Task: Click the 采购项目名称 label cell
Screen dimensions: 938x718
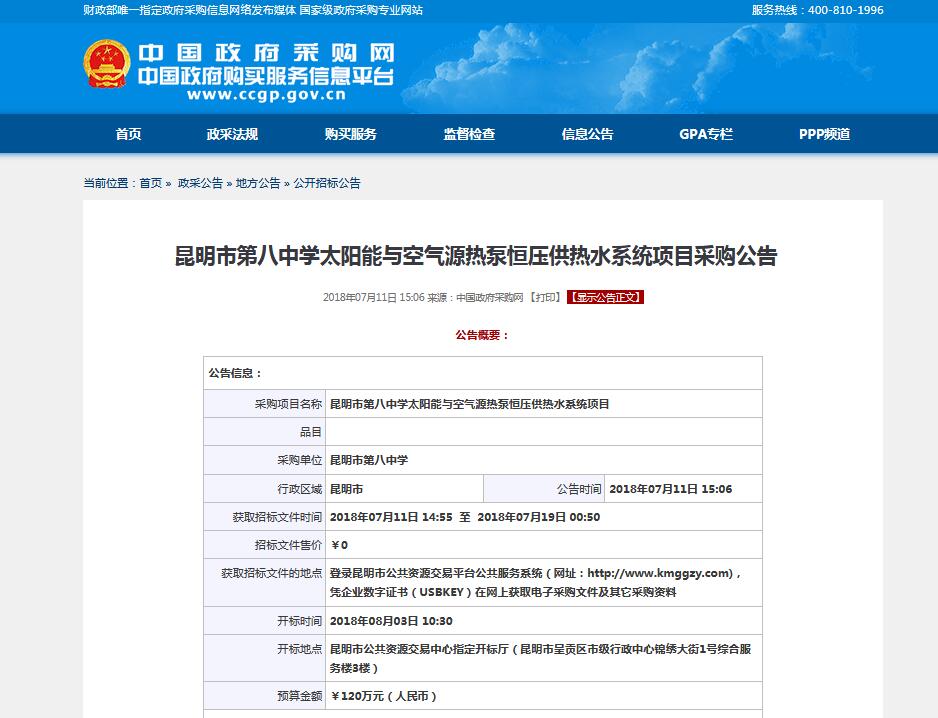Action: pyautogui.click(x=264, y=404)
